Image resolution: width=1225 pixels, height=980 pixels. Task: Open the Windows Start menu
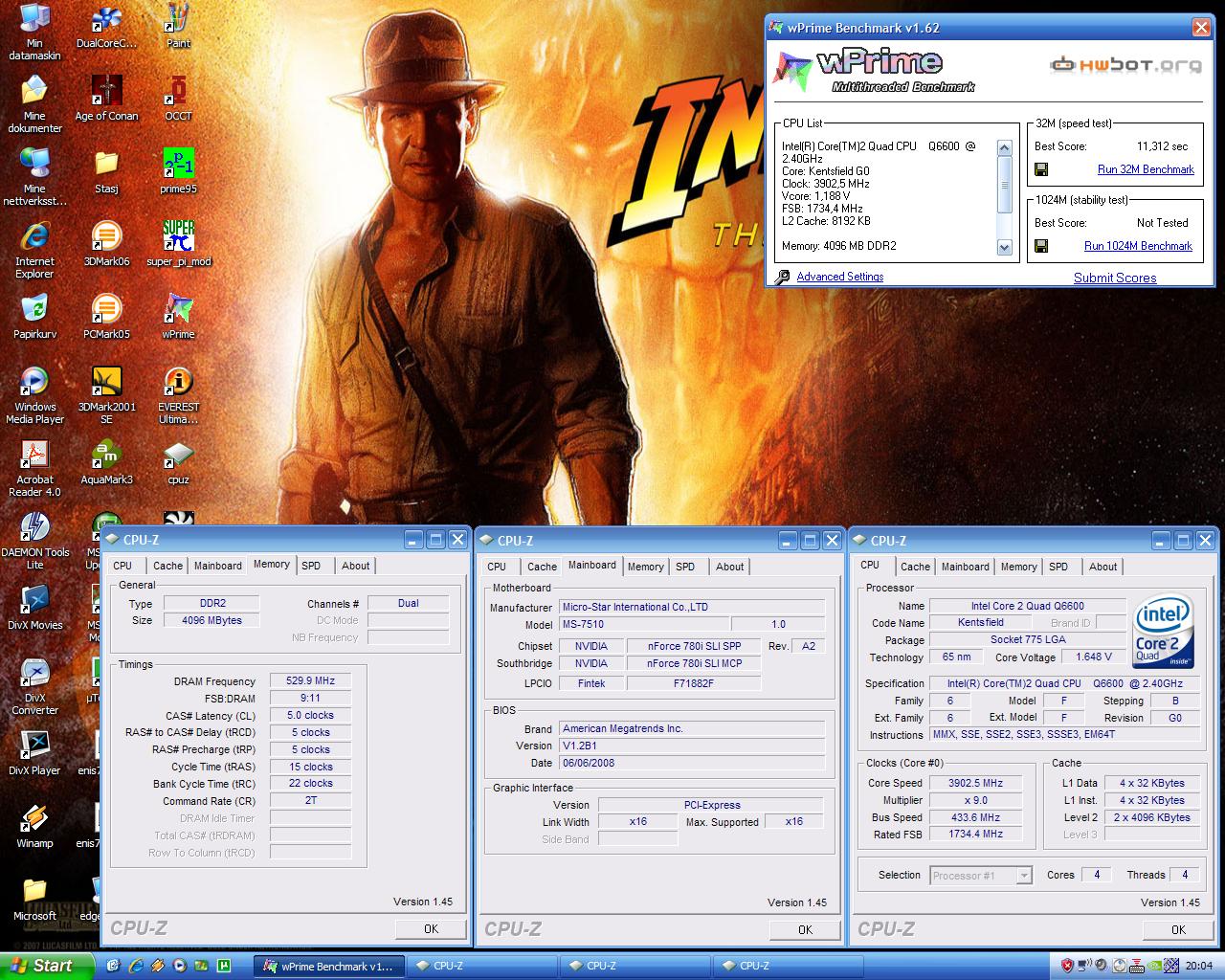[47, 966]
